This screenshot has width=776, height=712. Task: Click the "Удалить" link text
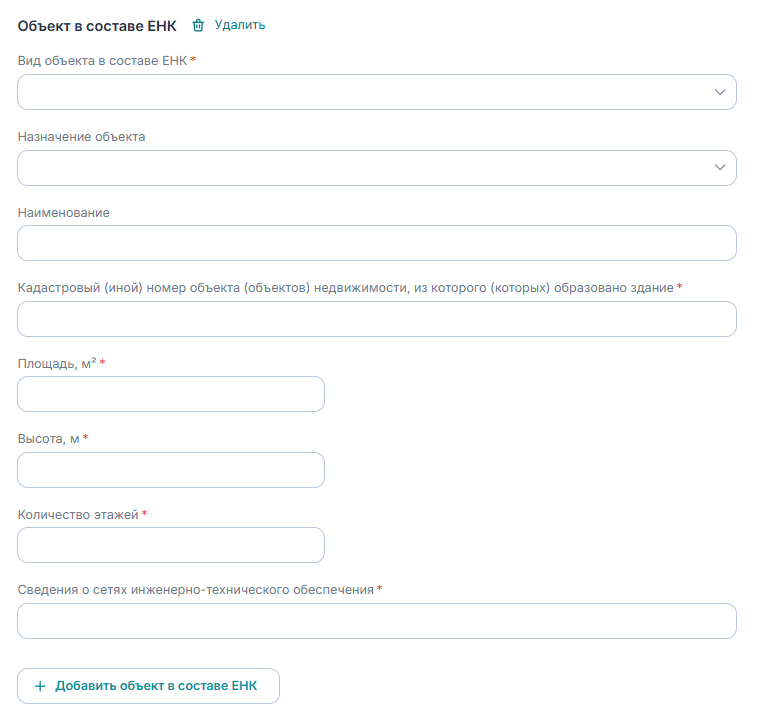240,25
